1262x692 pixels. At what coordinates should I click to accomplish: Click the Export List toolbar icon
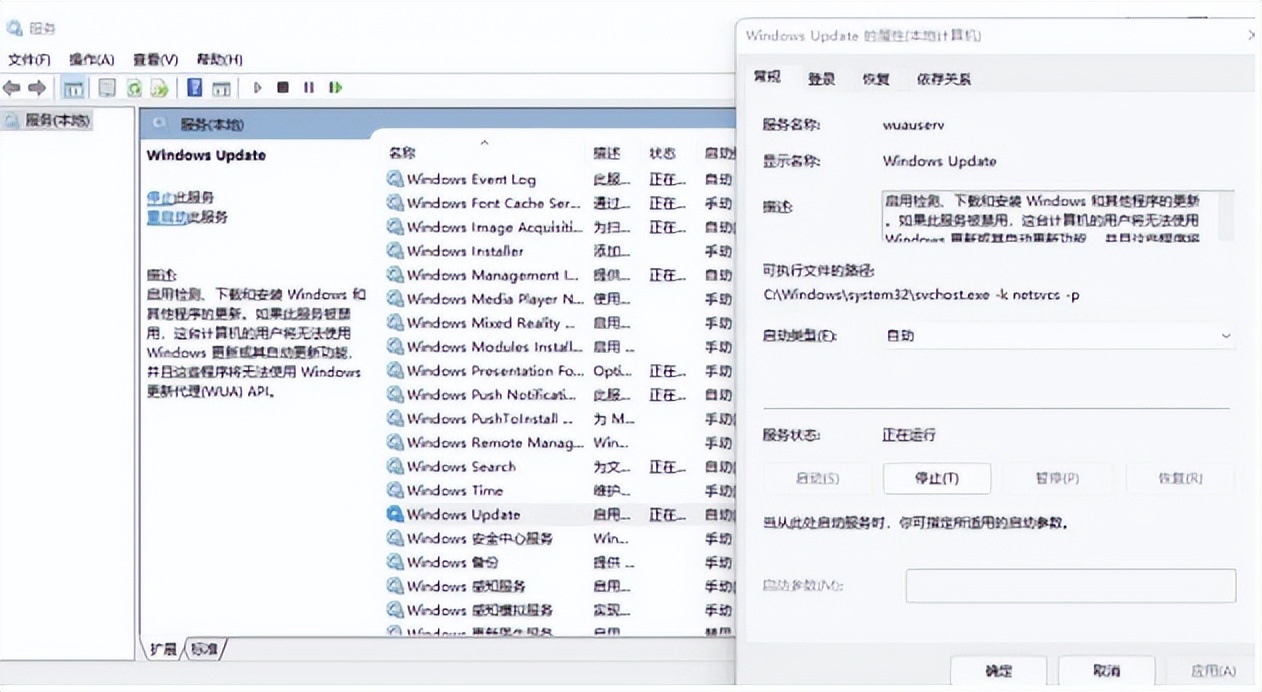(x=159, y=88)
